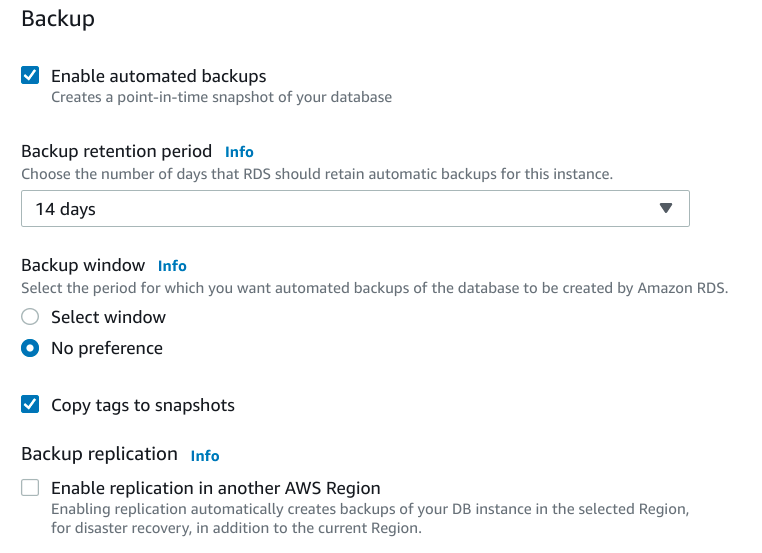Click the 'Enable automated backups' label text
This screenshot has width=762, height=553.
click(x=158, y=76)
